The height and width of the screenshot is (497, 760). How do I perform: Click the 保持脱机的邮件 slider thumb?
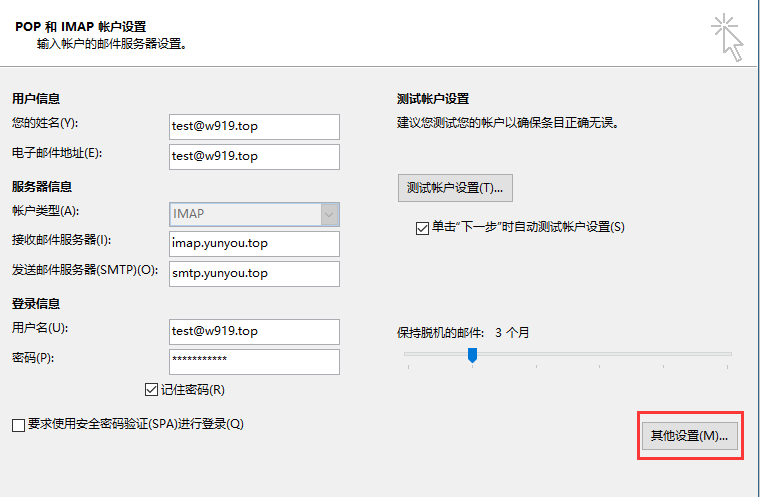[472, 355]
